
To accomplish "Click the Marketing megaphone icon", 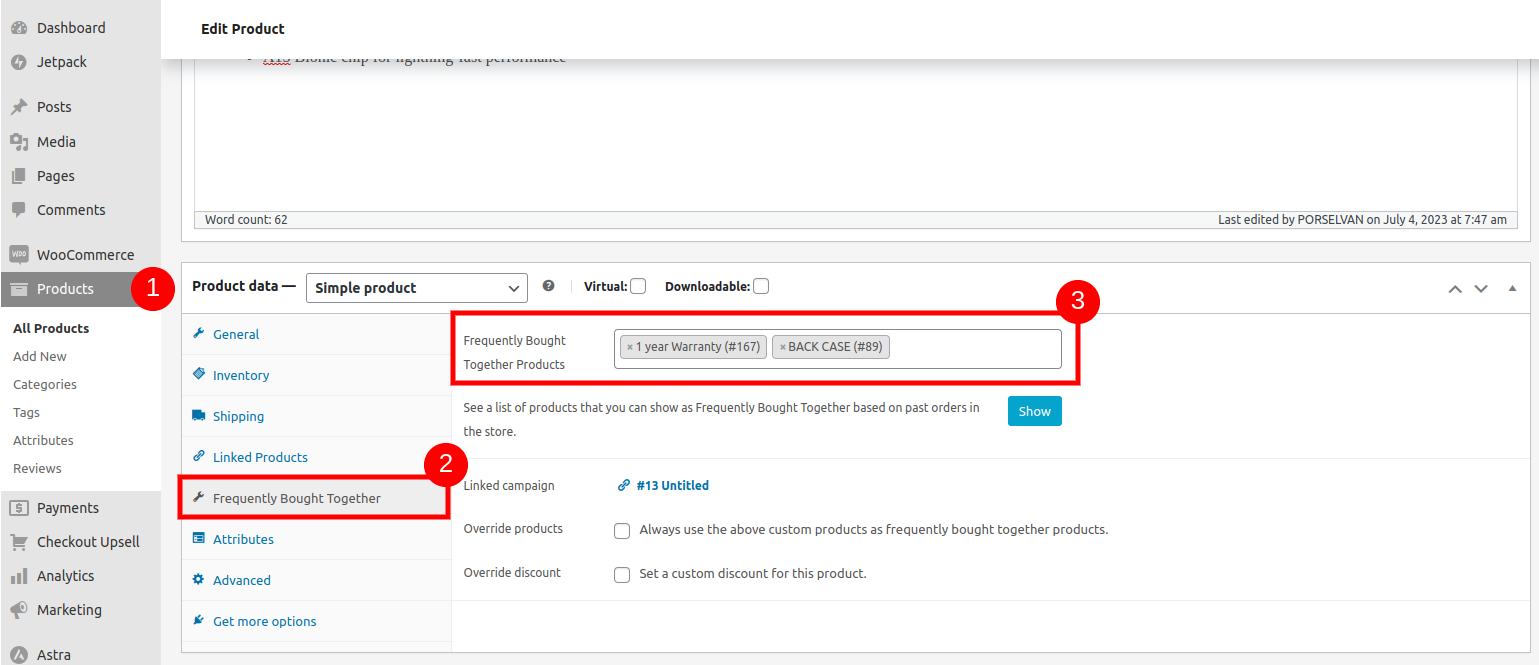I will tap(18, 610).
